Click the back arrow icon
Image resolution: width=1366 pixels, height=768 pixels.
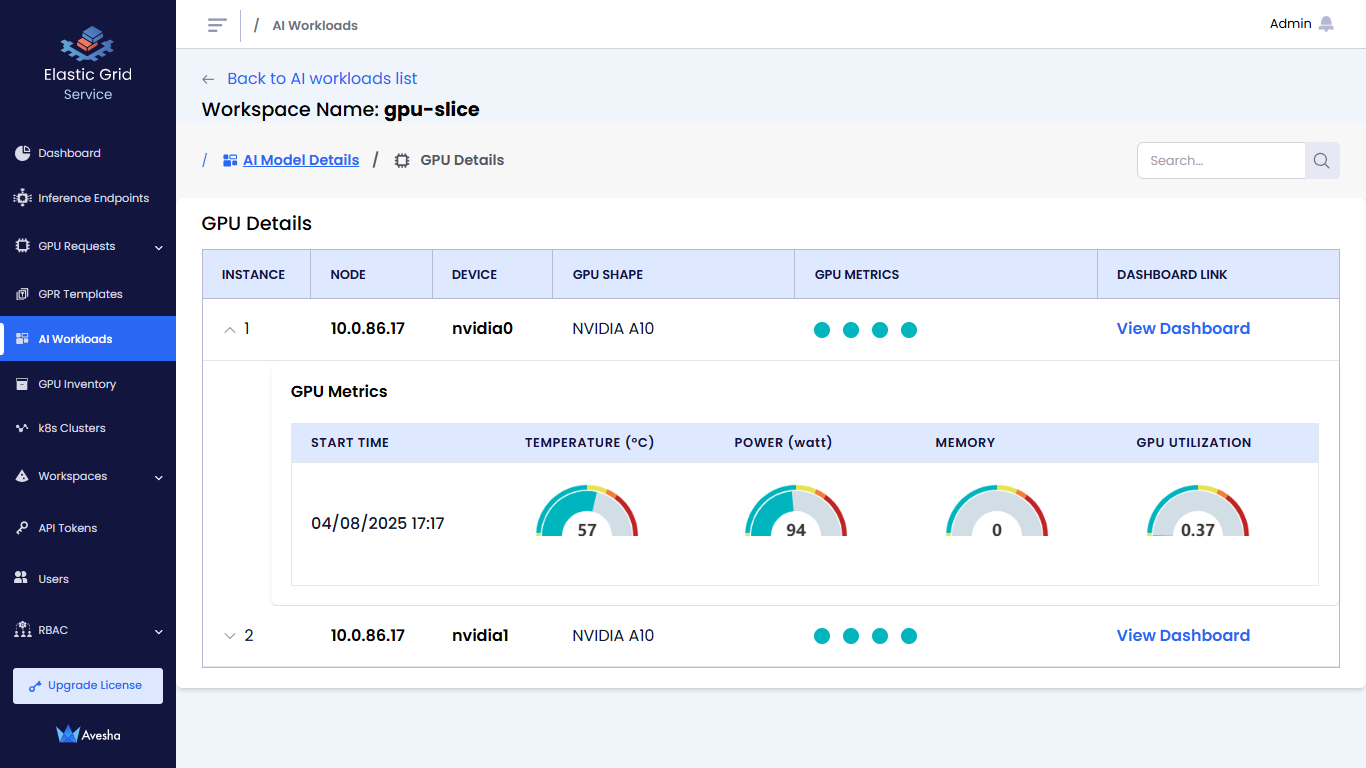(208, 79)
